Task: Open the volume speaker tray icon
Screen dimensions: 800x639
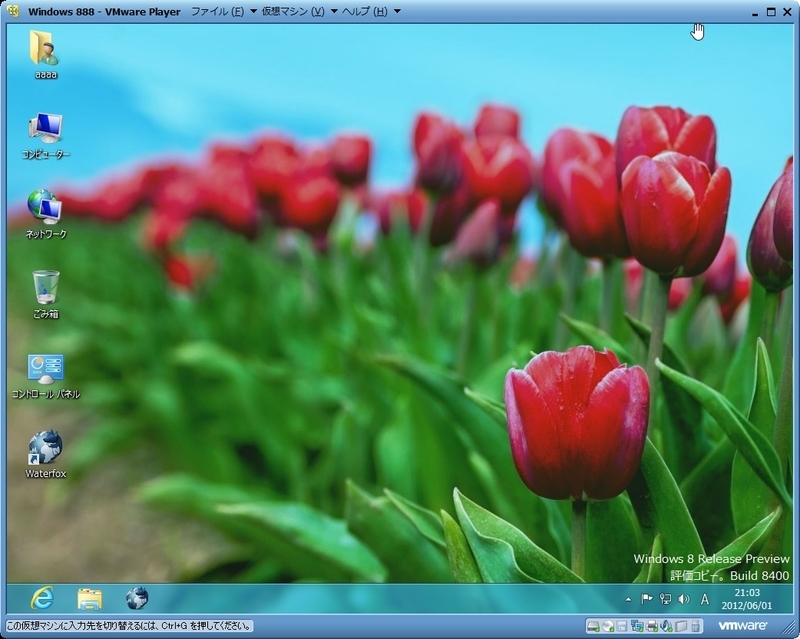Action: 684,599
